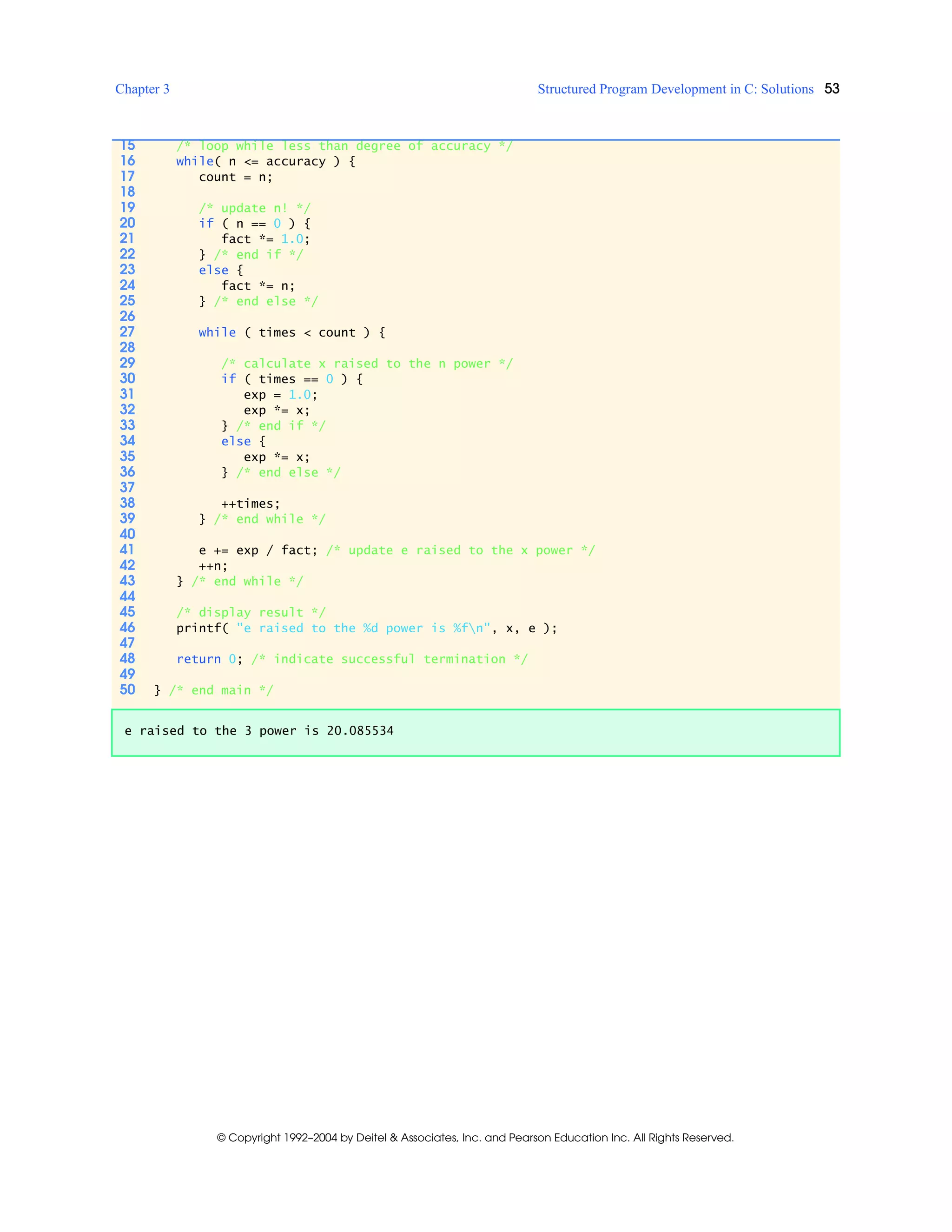Click page number 53 in header
The height and width of the screenshot is (1232, 952).
pyautogui.click(x=831, y=88)
